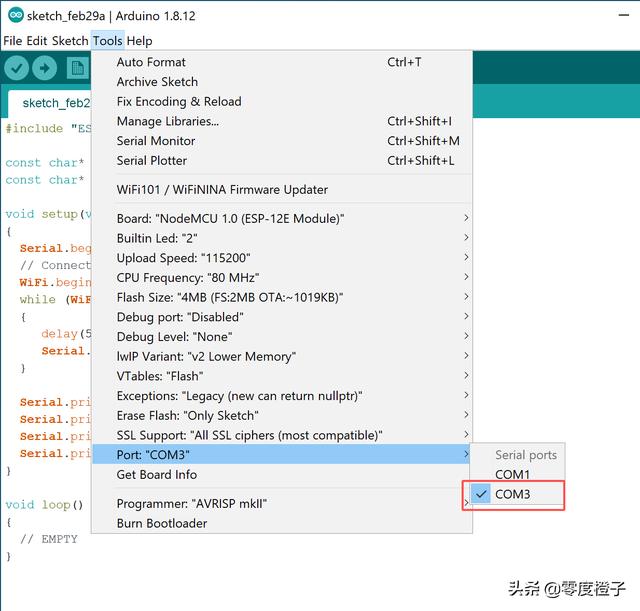Expand the Exceptions Legacy submenu
The image size is (640, 611).
[282, 395]
